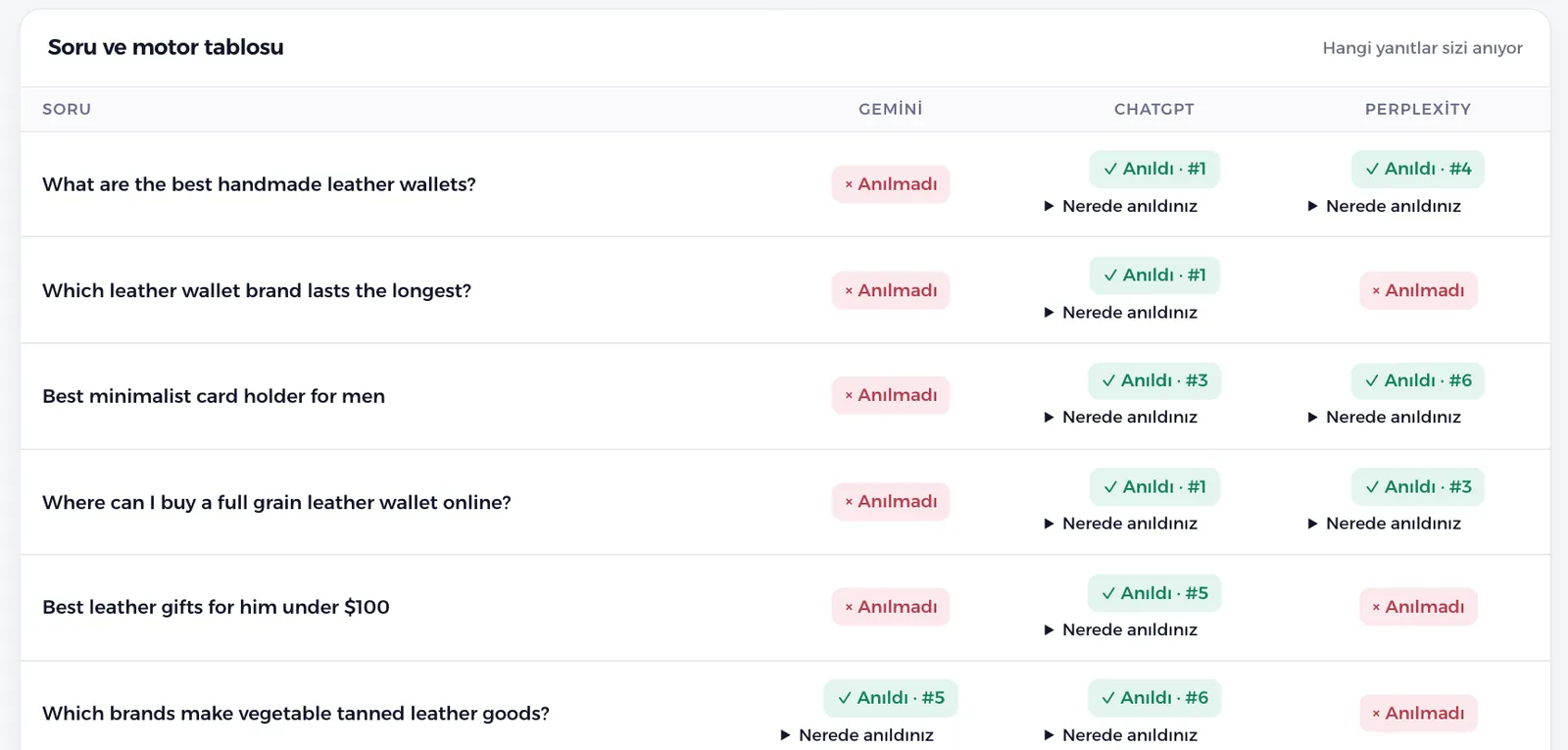Click Perplexity 'Anıldı · #4' badge for handmade wallets
The width and height of the screenshot is (1568, 750).
(1418, 169)
